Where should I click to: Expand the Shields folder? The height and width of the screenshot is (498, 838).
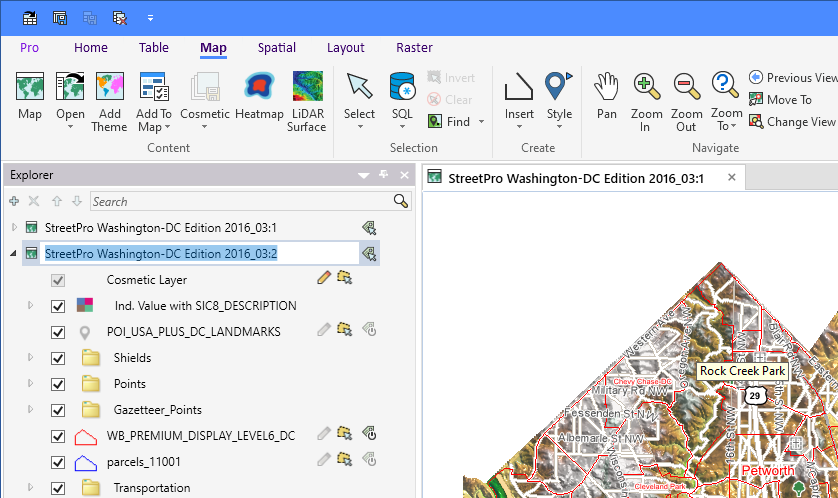pos(30,357)
